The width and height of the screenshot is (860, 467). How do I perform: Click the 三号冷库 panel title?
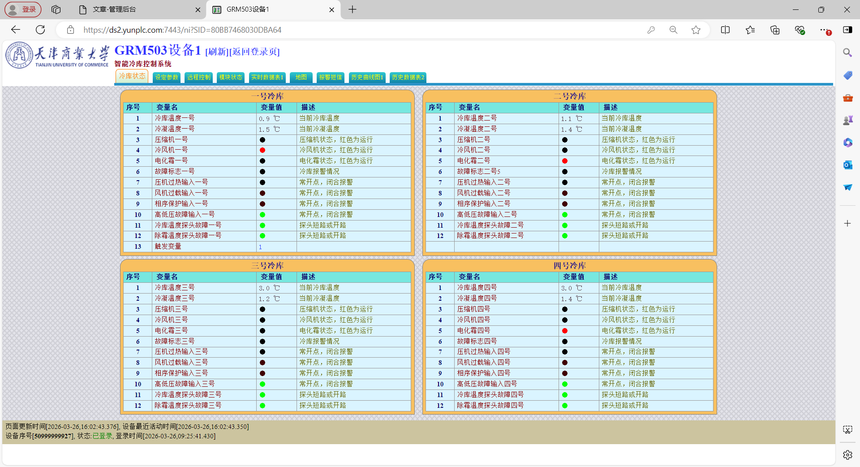(267, 266)
